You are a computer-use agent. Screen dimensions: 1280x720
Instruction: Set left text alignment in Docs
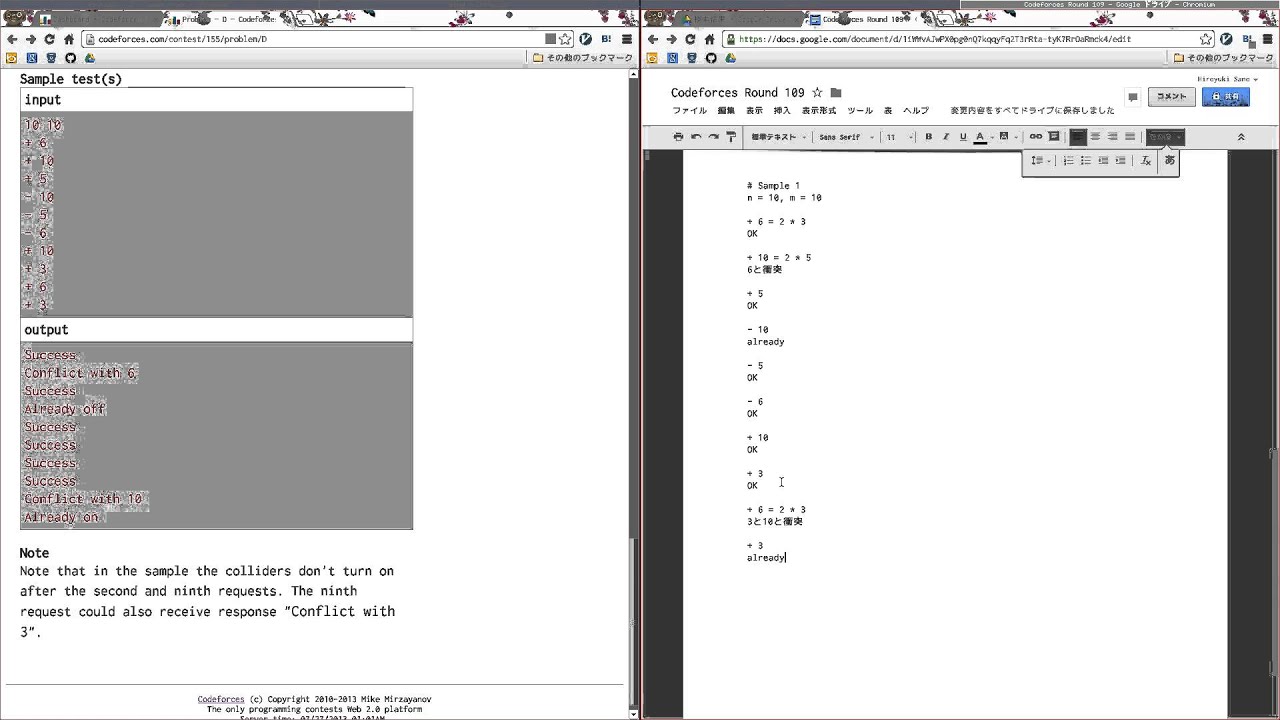[x=1078, y=137]
